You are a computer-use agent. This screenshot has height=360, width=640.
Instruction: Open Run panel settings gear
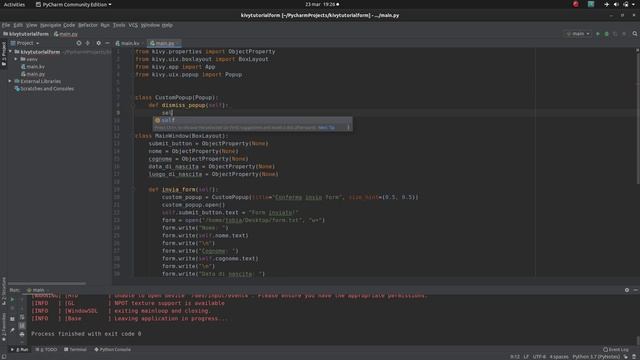(627, 290)
